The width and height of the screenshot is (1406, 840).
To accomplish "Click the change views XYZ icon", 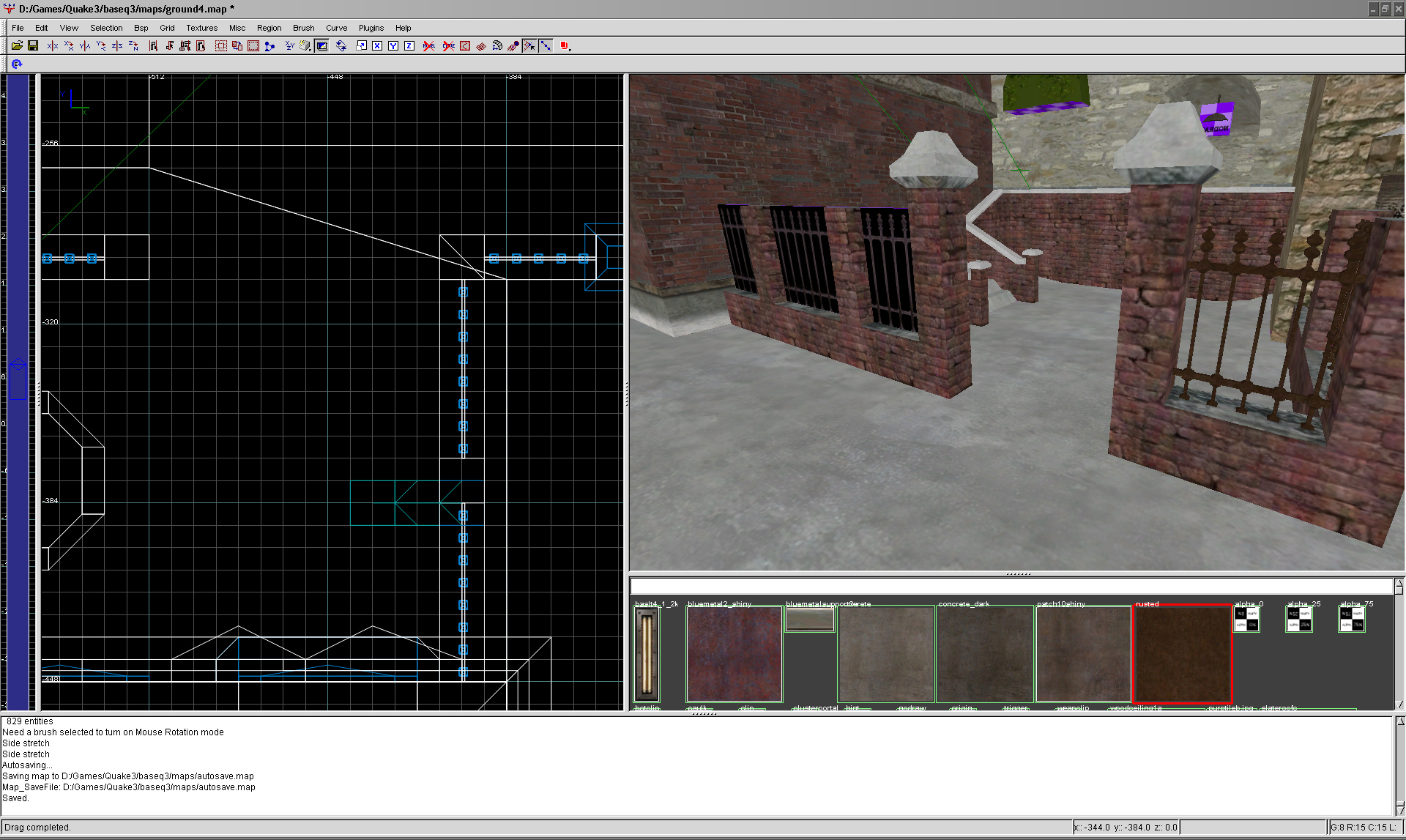I will click(x=289, y=45).
